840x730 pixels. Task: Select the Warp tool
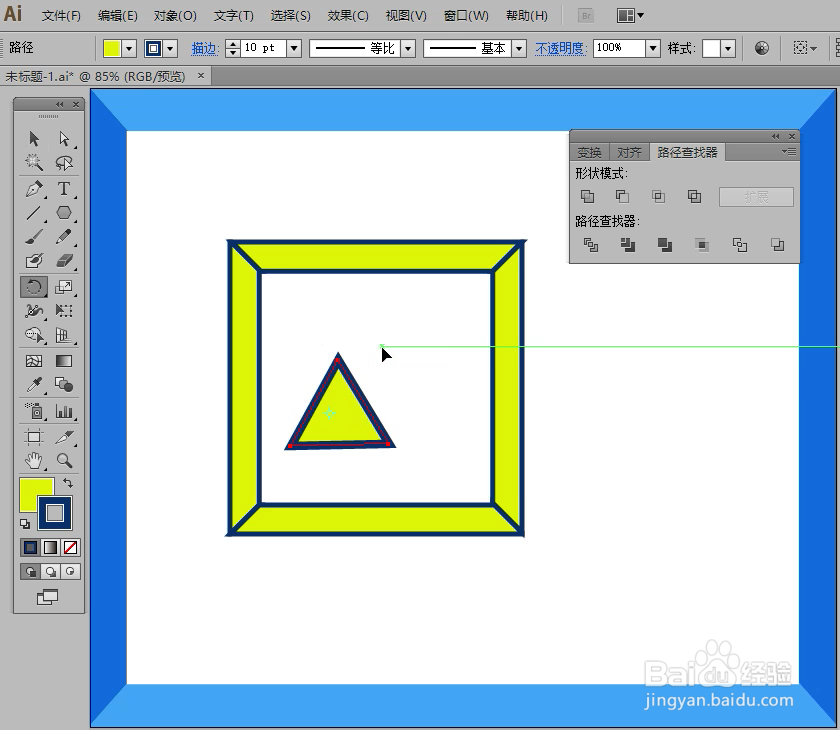point(34,311)
